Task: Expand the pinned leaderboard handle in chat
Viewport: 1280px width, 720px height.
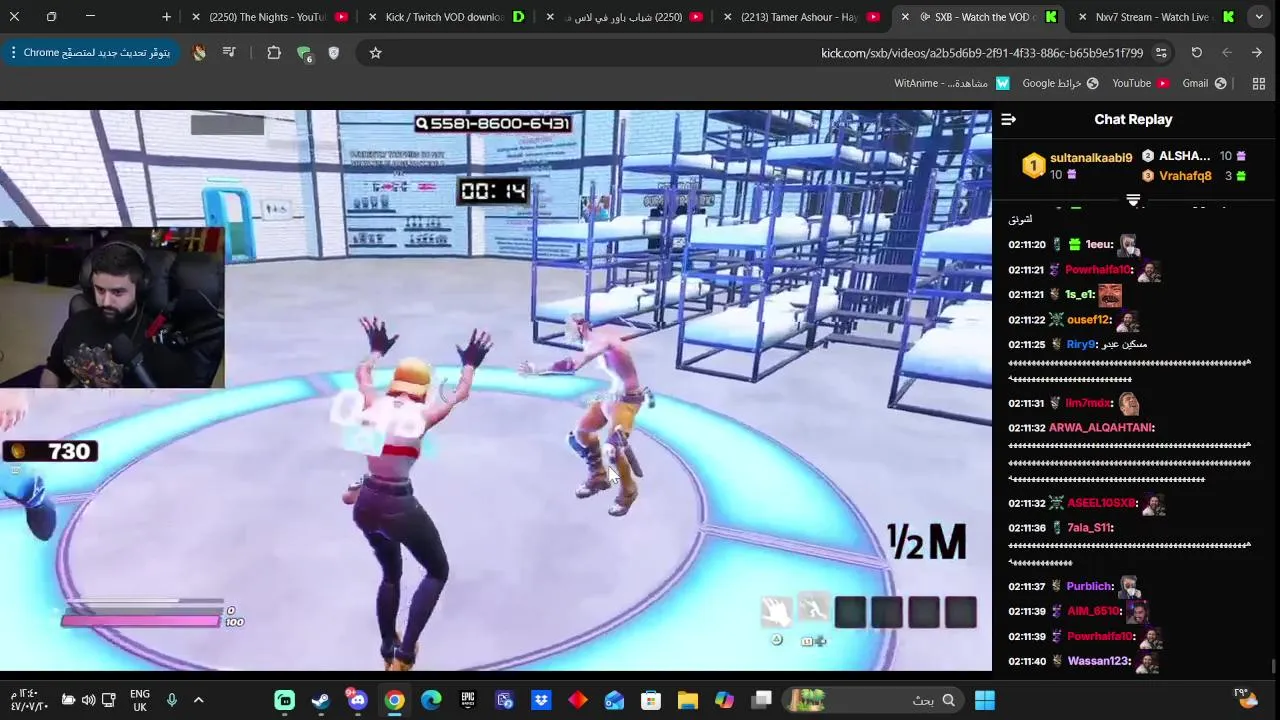Action: coord(1133,201)
